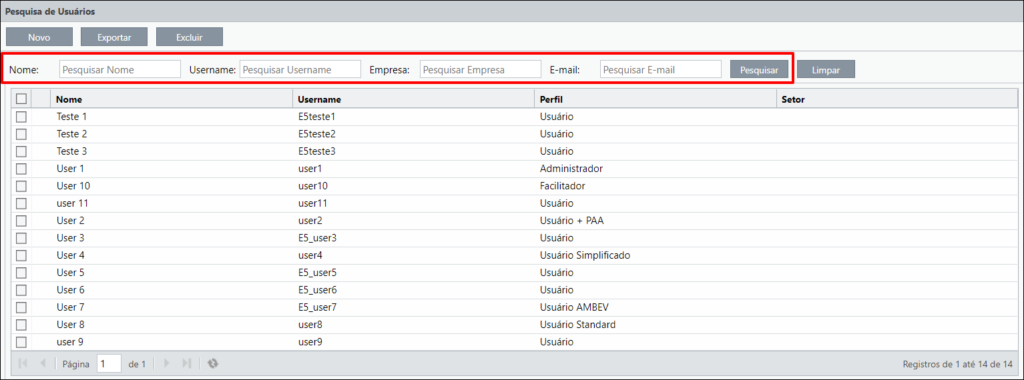Tick the checkbox for user 11
1024x380 pixels.
22,203
